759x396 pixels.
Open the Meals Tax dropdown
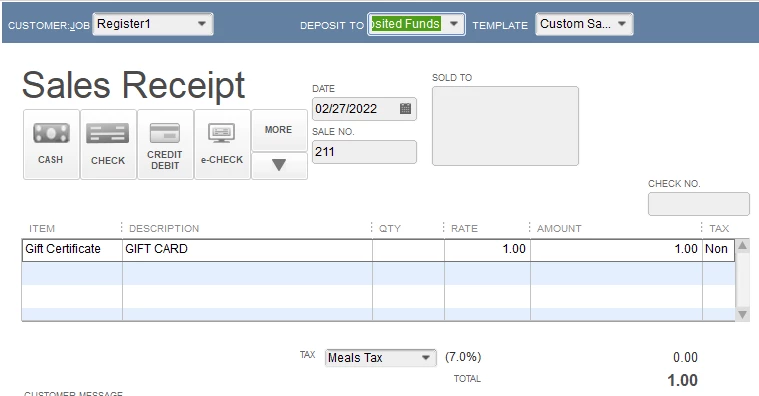380,358
